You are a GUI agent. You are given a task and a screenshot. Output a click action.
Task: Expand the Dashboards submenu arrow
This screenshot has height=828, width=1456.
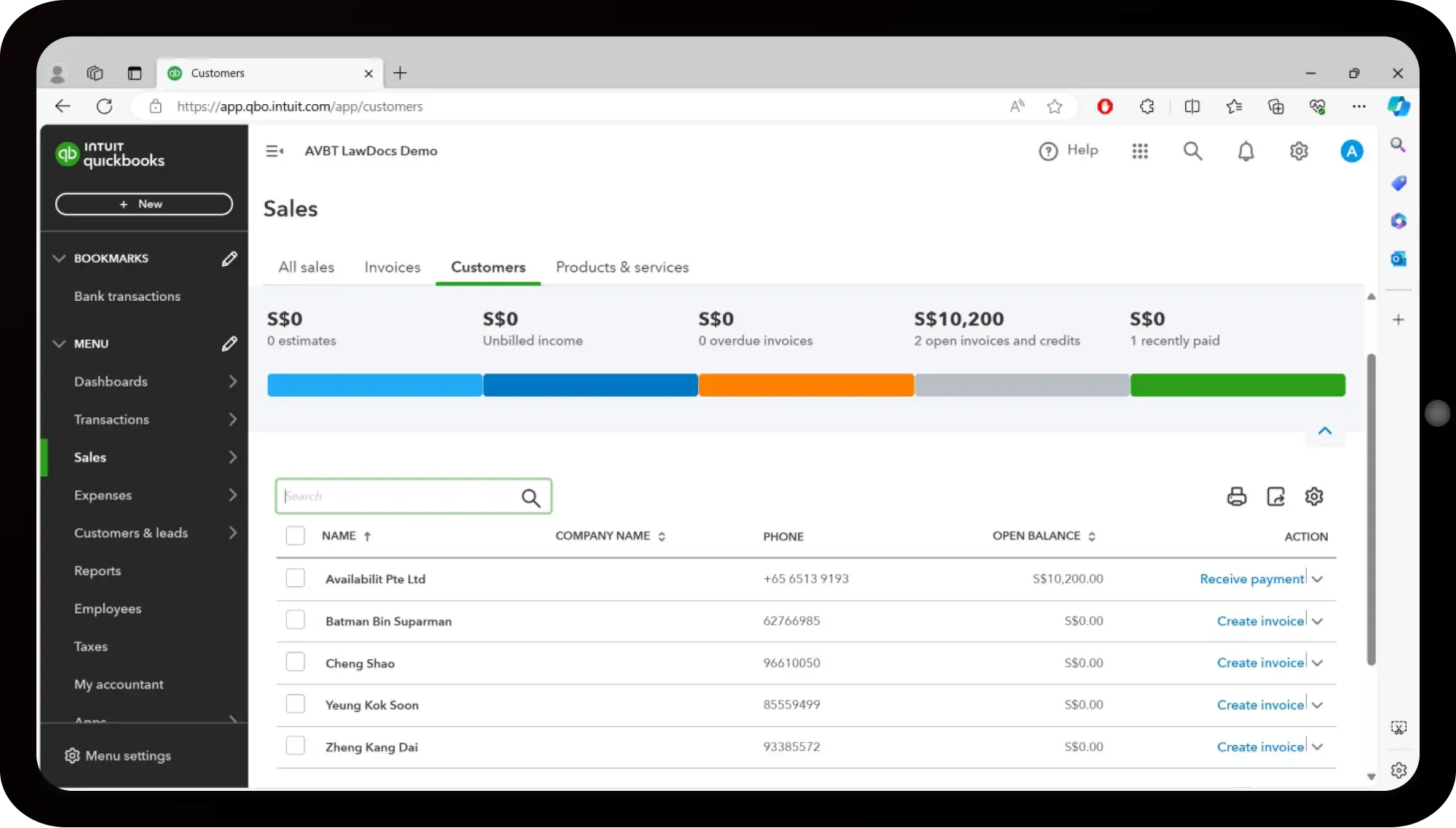click(x=232, y=382)
